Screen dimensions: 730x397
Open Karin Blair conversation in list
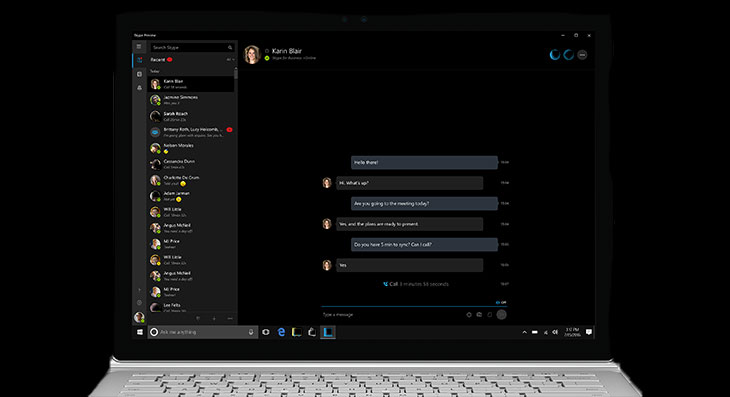(x=191, y=84)
